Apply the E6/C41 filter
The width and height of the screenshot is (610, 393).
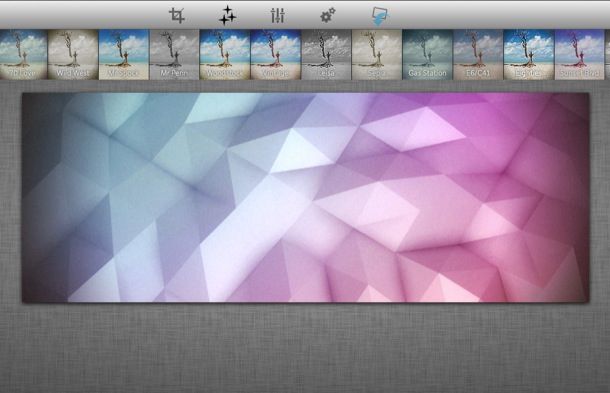point(478,54)
